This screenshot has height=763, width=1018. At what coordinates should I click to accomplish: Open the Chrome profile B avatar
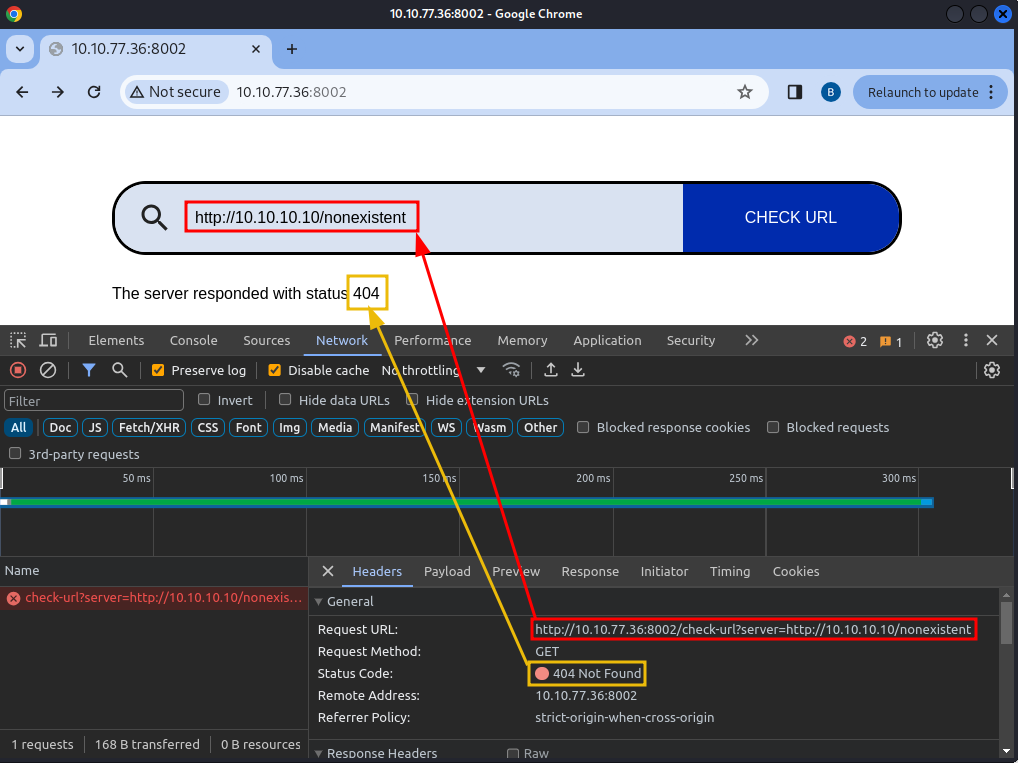pos(830,92)
